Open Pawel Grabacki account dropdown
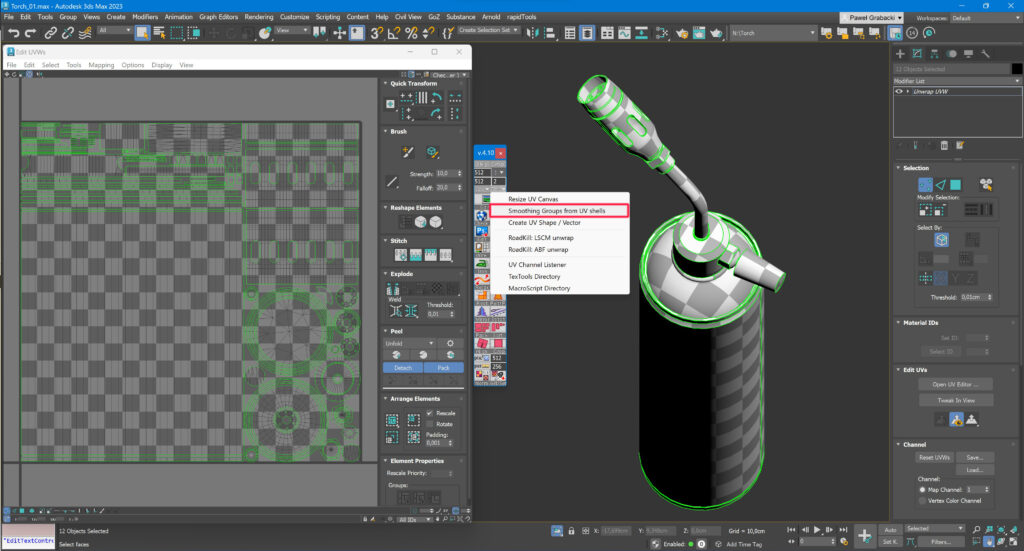1024x551 pixels. pos(872,18)
